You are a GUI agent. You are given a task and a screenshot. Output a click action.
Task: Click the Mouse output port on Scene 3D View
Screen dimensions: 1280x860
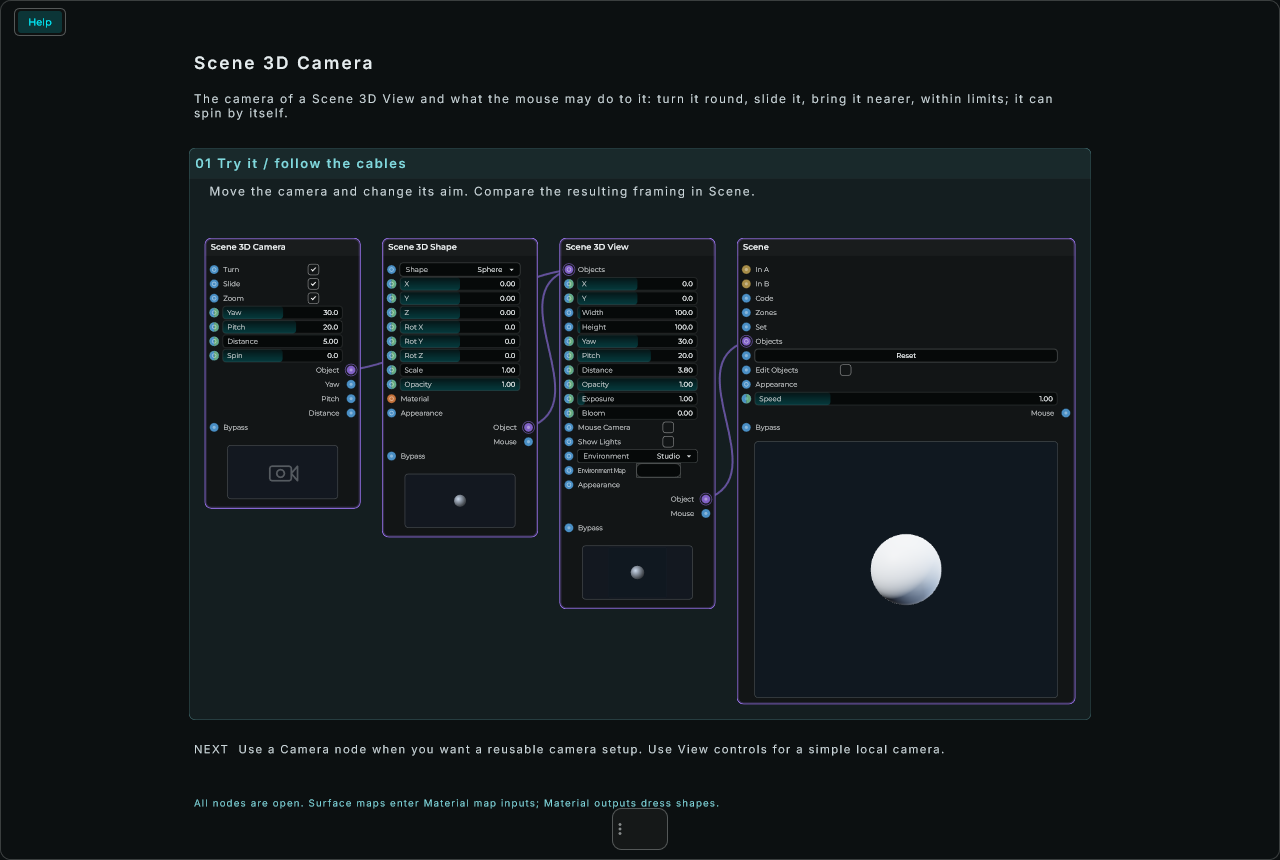706,513
